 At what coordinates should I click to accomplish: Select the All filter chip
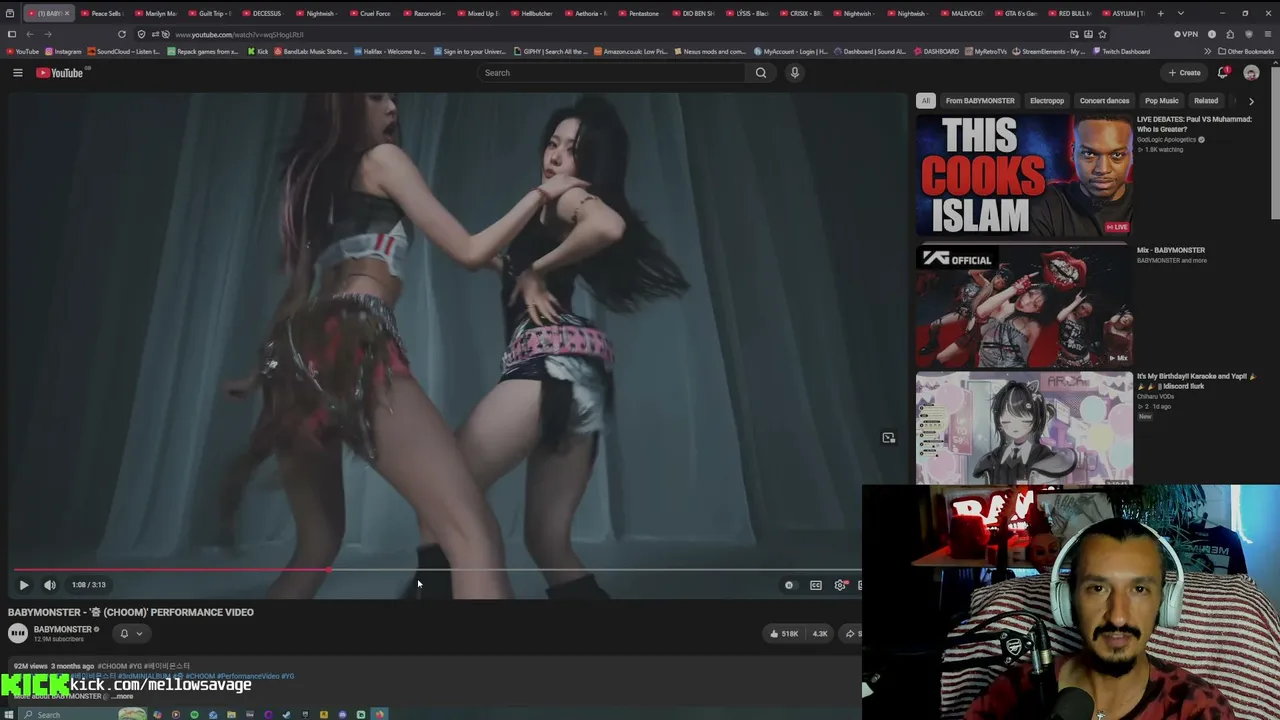926,101
